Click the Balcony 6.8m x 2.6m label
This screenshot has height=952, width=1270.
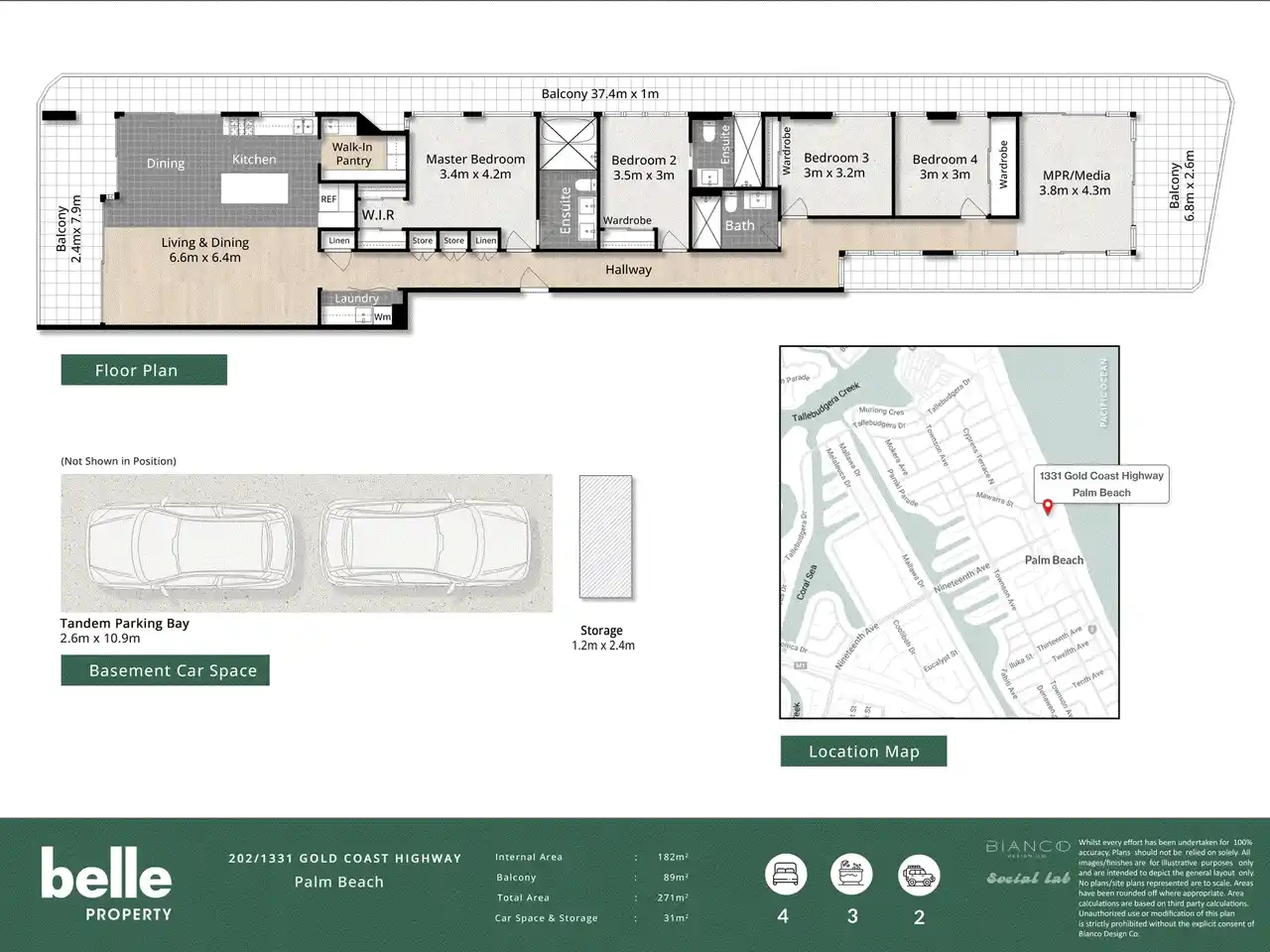1182,185
